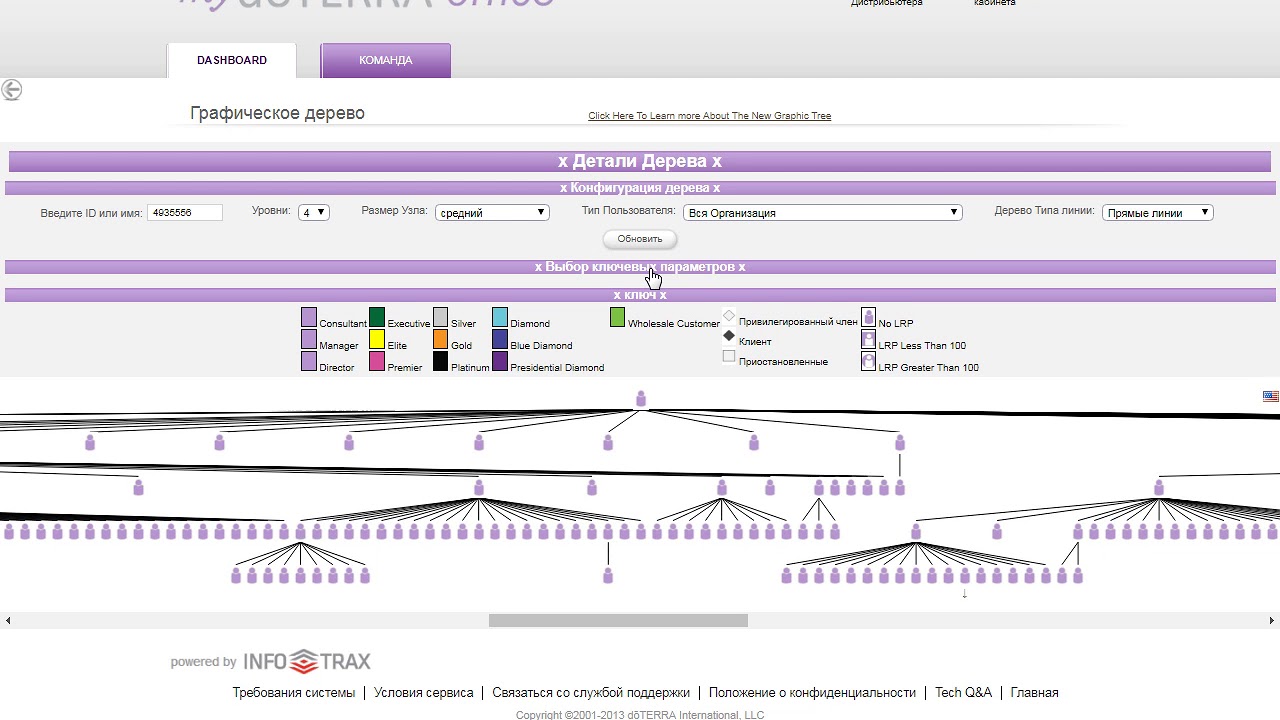Click the Silver grey swatch
This screenshot has width=1280, height=720.
pyautogui.click(x=440, y=318)
